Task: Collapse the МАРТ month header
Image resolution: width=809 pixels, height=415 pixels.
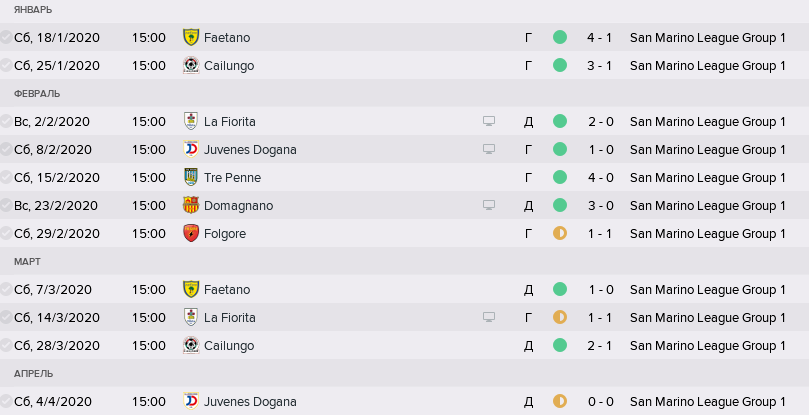Action: coord(27,261)
